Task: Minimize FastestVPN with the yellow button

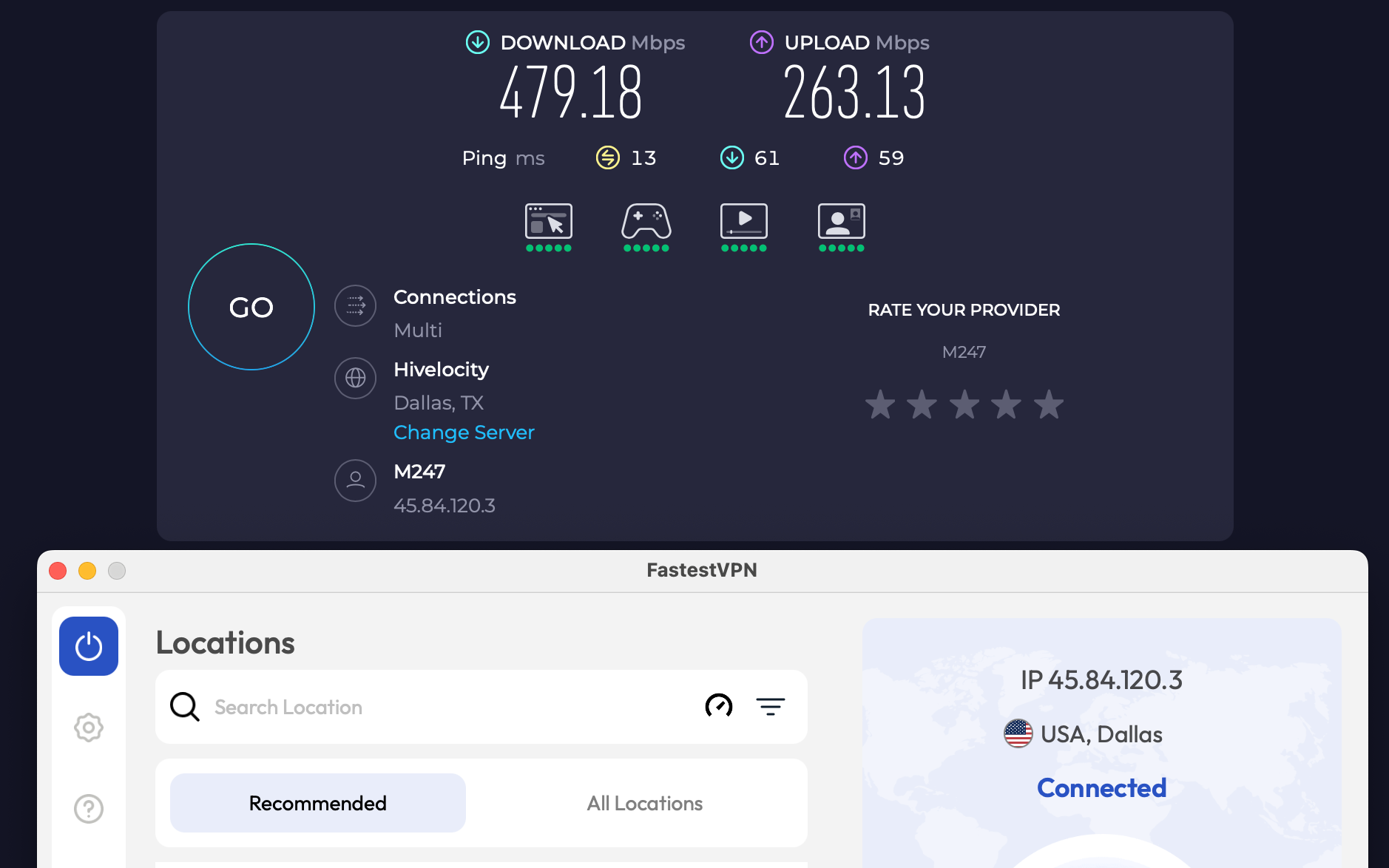Action: pos(87,571)
